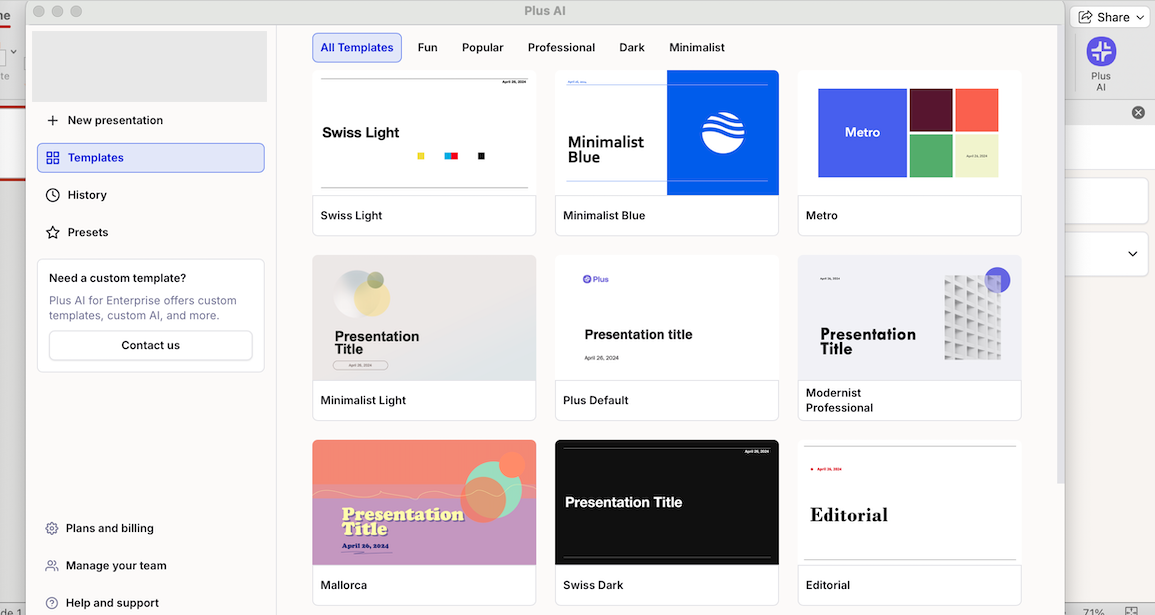Click the Plus Default caption label

click(595, 401)
